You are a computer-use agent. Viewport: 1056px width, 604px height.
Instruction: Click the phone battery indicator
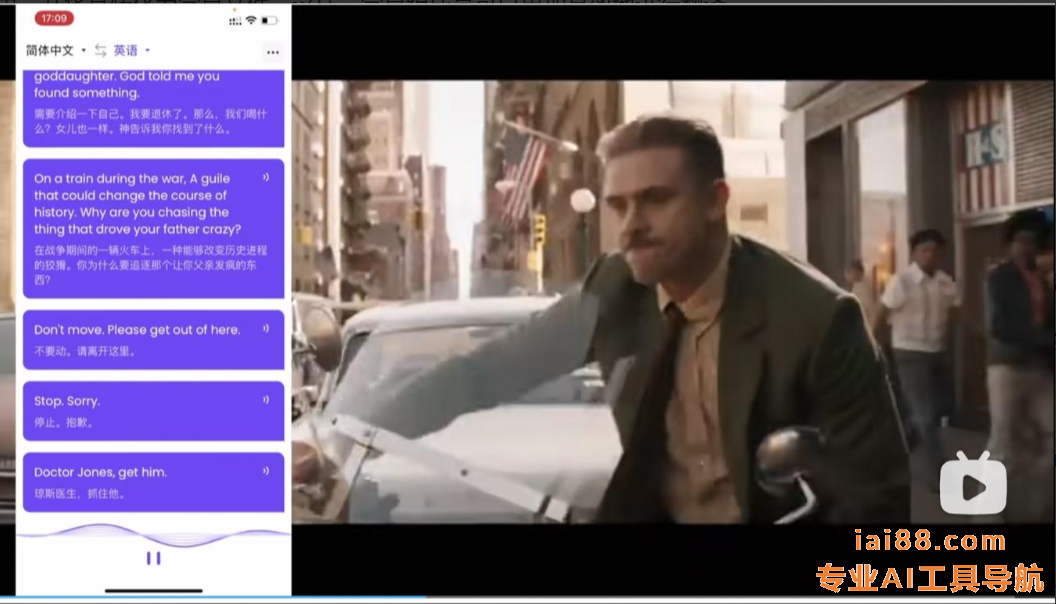(269, 21)
